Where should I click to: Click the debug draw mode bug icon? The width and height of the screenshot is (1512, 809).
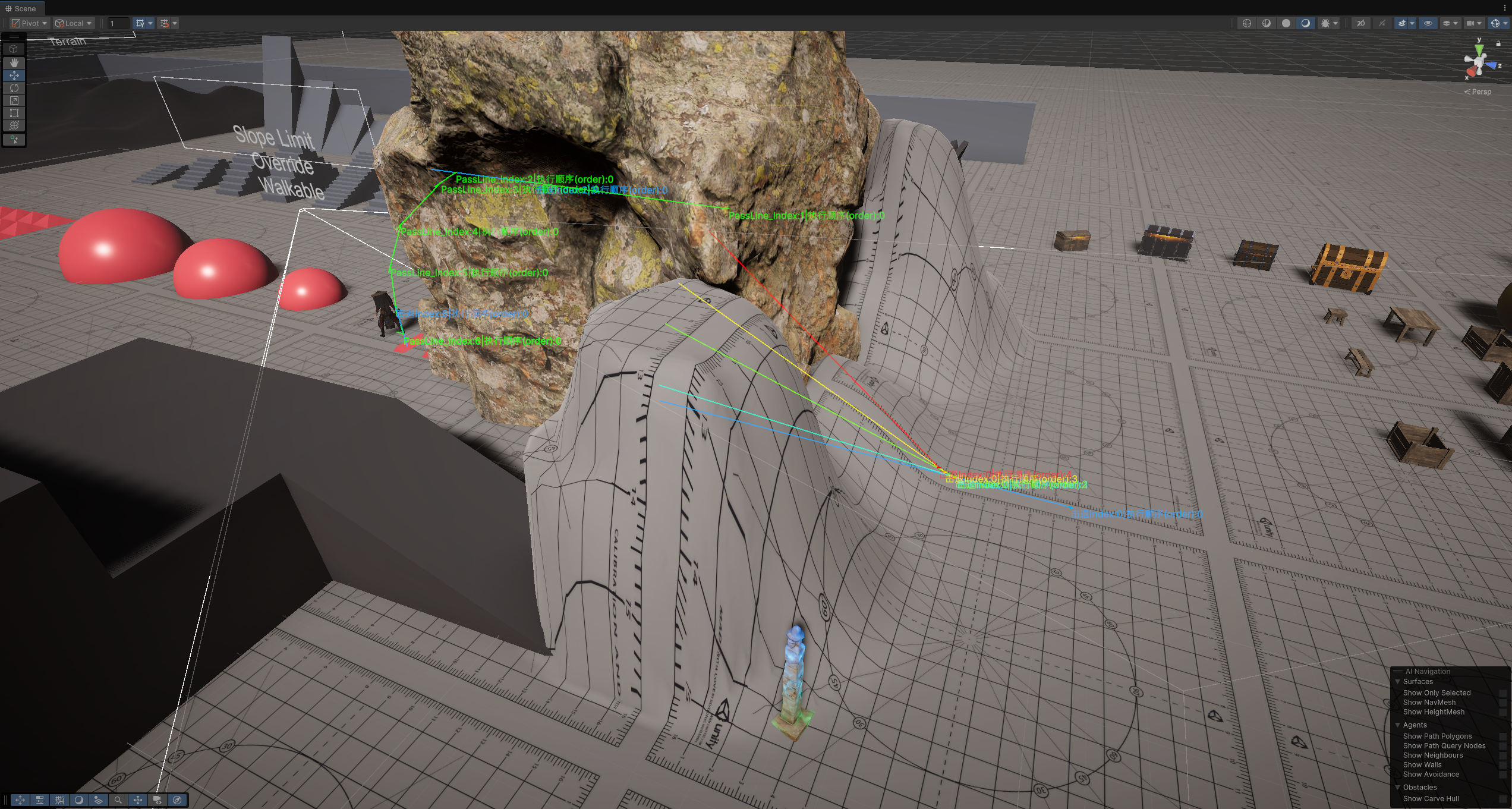click(x=1325, y=23)
